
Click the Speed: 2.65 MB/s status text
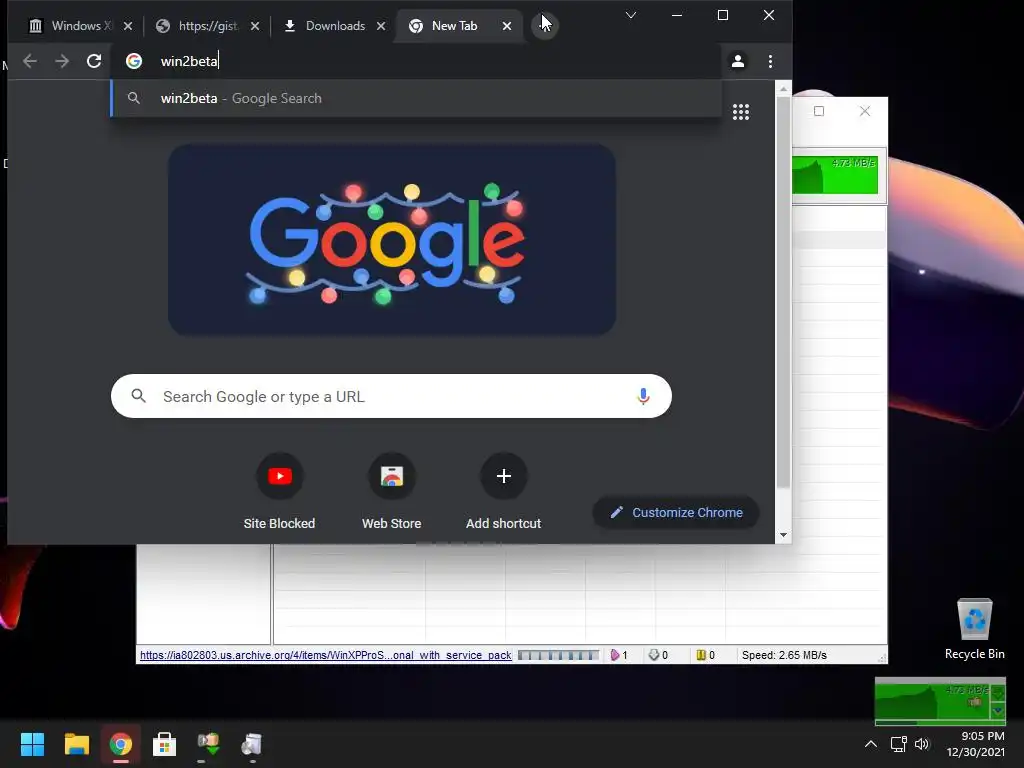point(784,655)
